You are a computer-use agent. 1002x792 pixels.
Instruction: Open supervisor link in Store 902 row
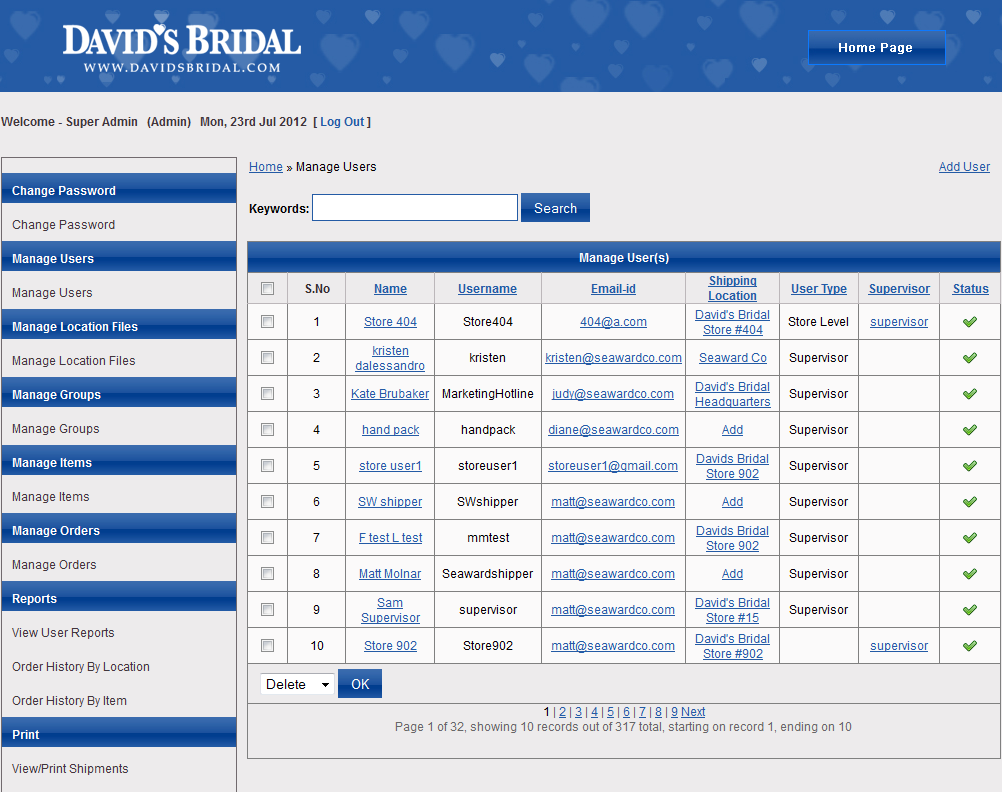coord(898,646)
